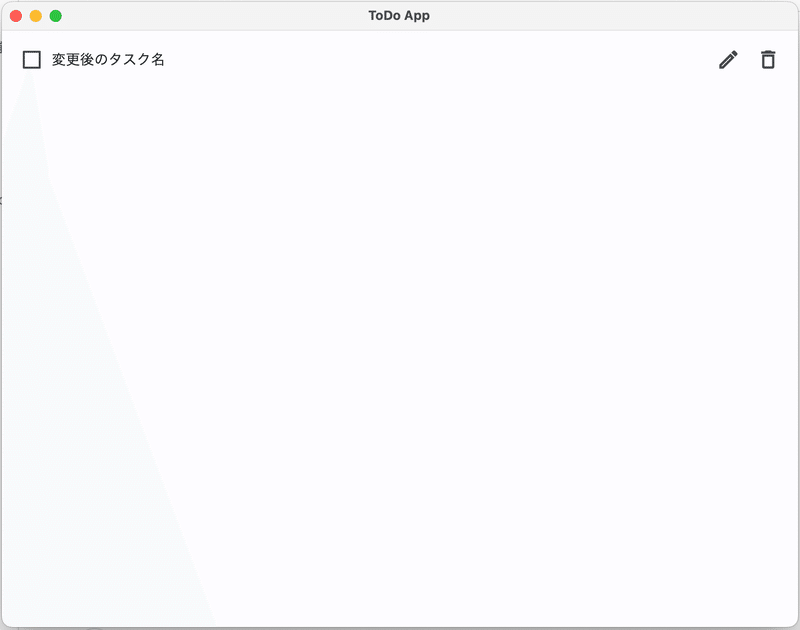This screenshot has height=630, width=800.
Task: Click the ToDo App window title
Action: click(399, 16)
